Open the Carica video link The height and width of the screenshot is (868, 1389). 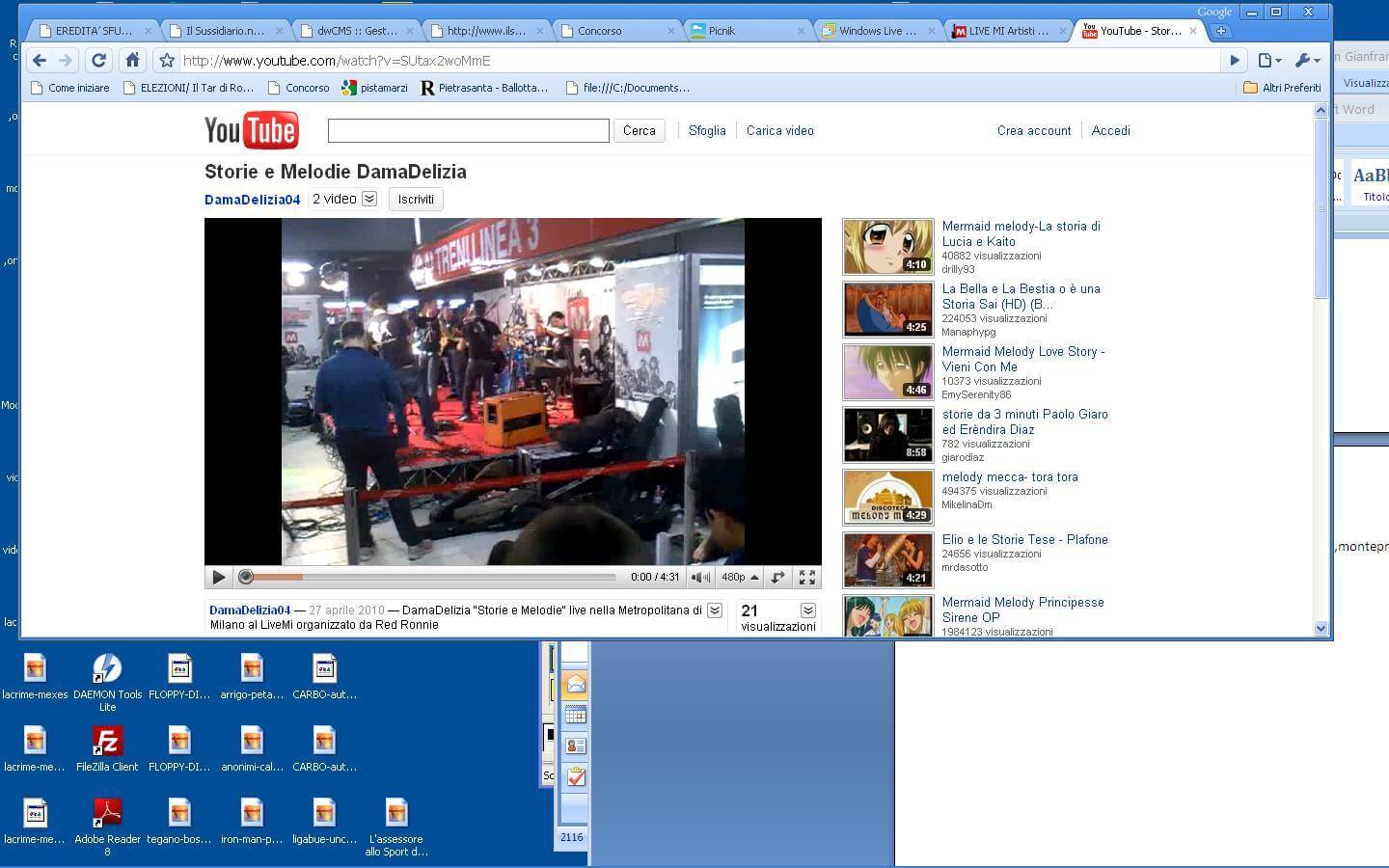coord(780,130)
